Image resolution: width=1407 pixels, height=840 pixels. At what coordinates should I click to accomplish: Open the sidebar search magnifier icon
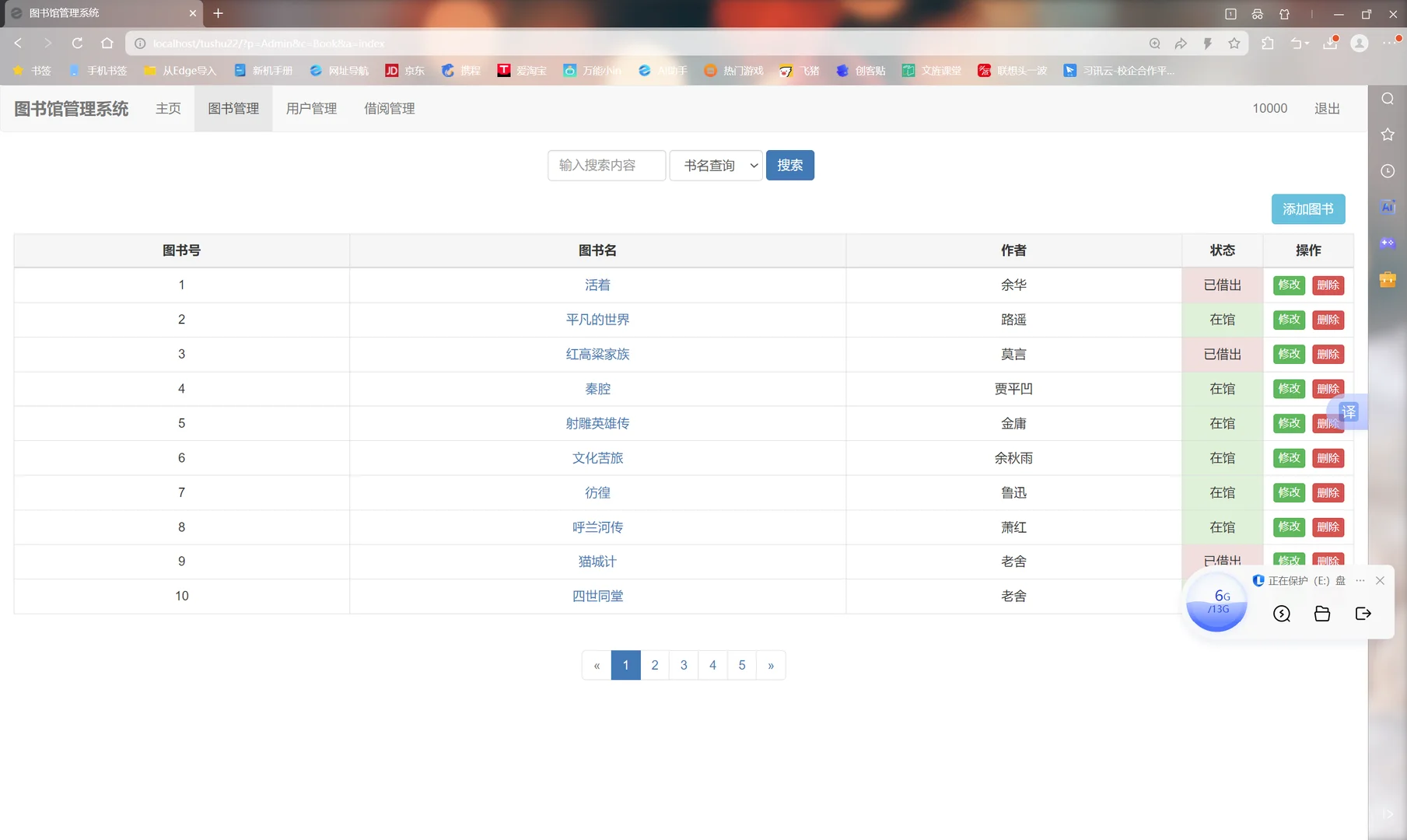pyautogui.click(x=1388, y=99)
